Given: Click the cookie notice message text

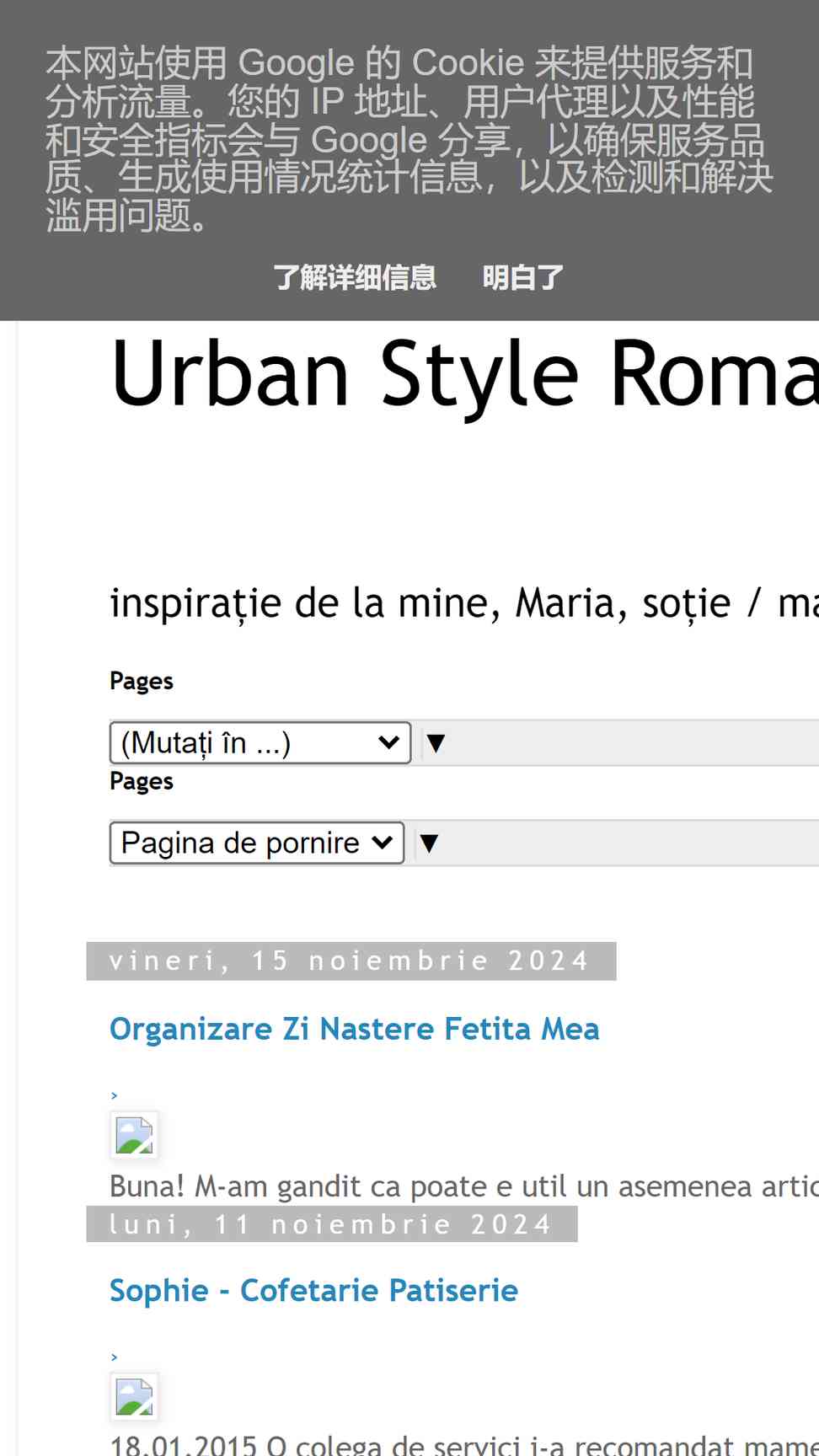Looking at the screenshot, I should pos(409,140).
